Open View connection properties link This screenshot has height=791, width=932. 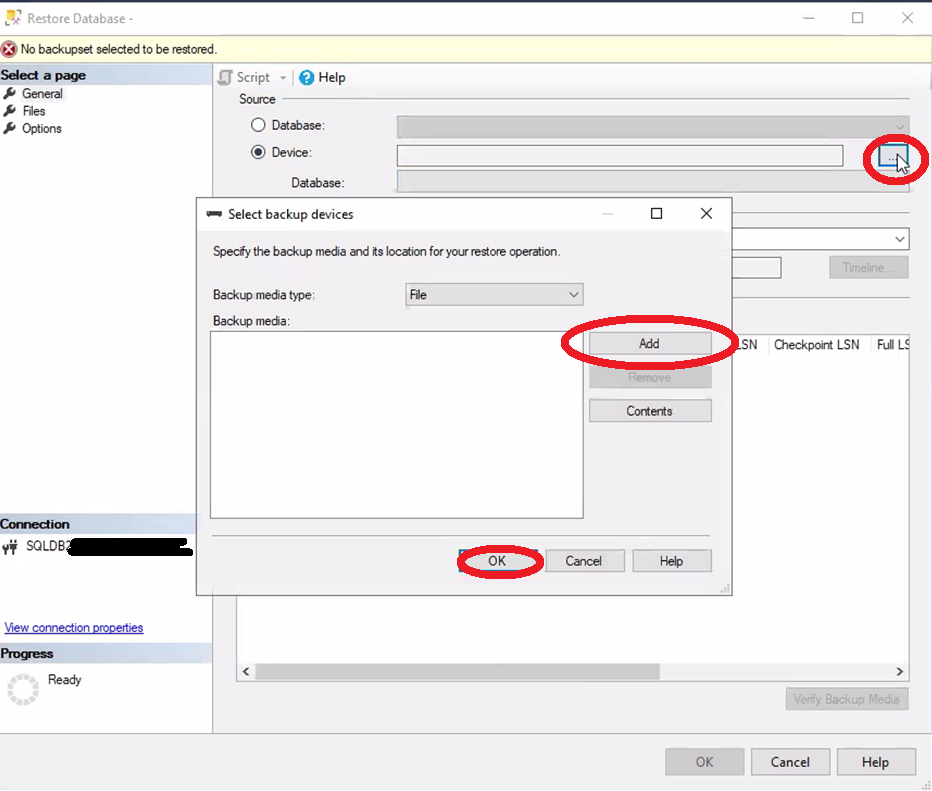pos(74,628)
